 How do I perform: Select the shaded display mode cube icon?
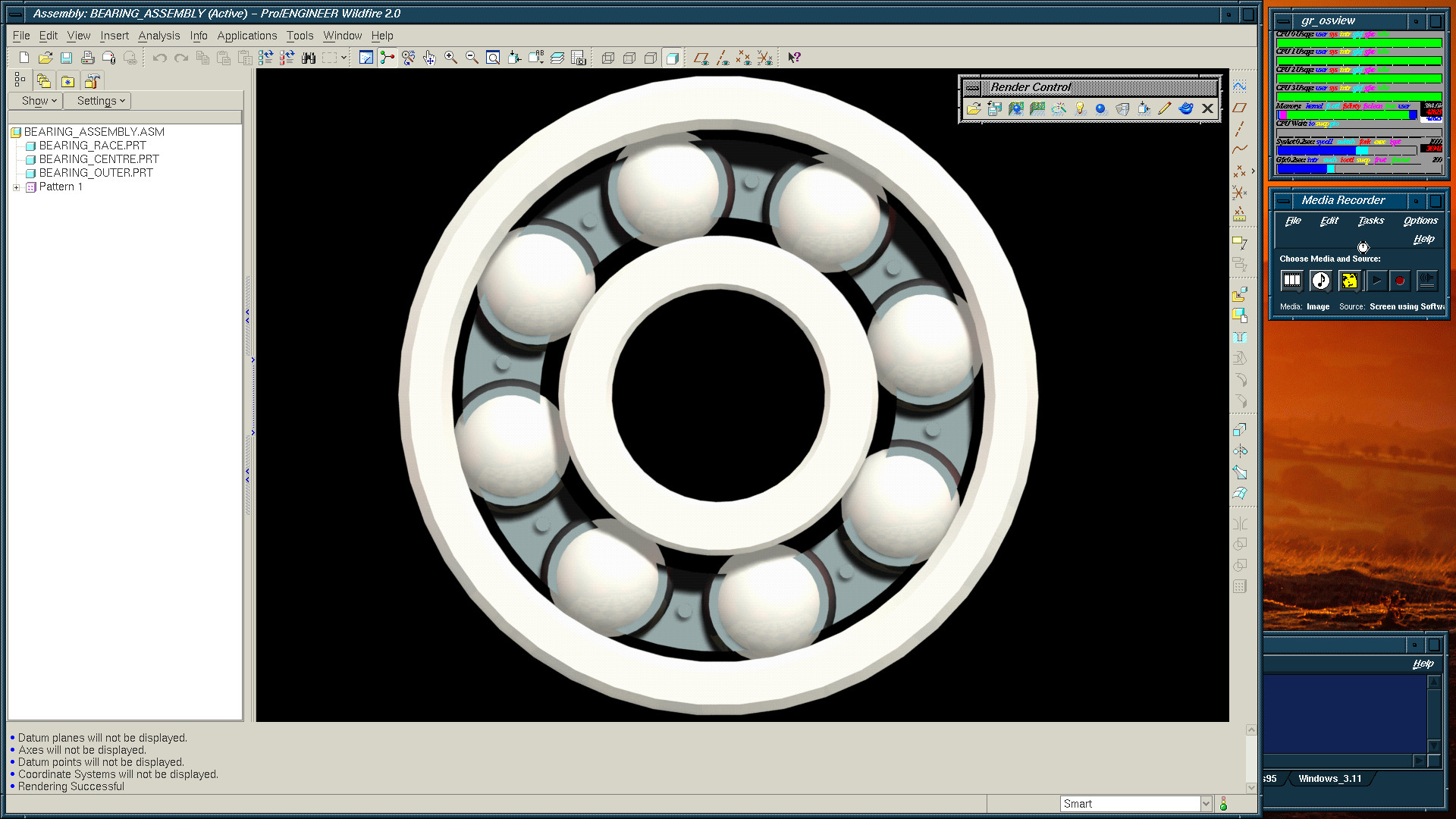tap(672, 58)
